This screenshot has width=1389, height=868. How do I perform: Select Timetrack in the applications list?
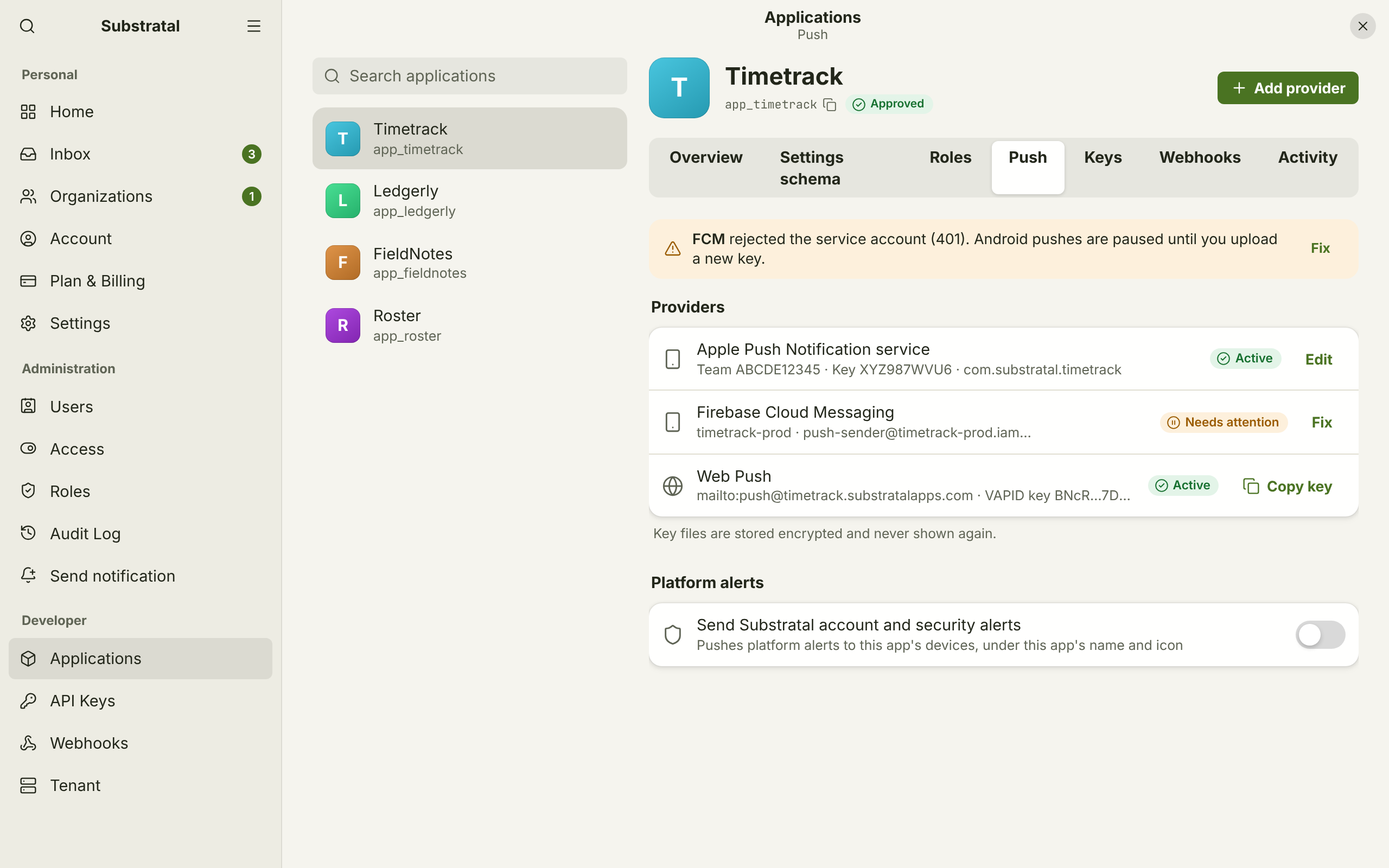click(469, 138)
